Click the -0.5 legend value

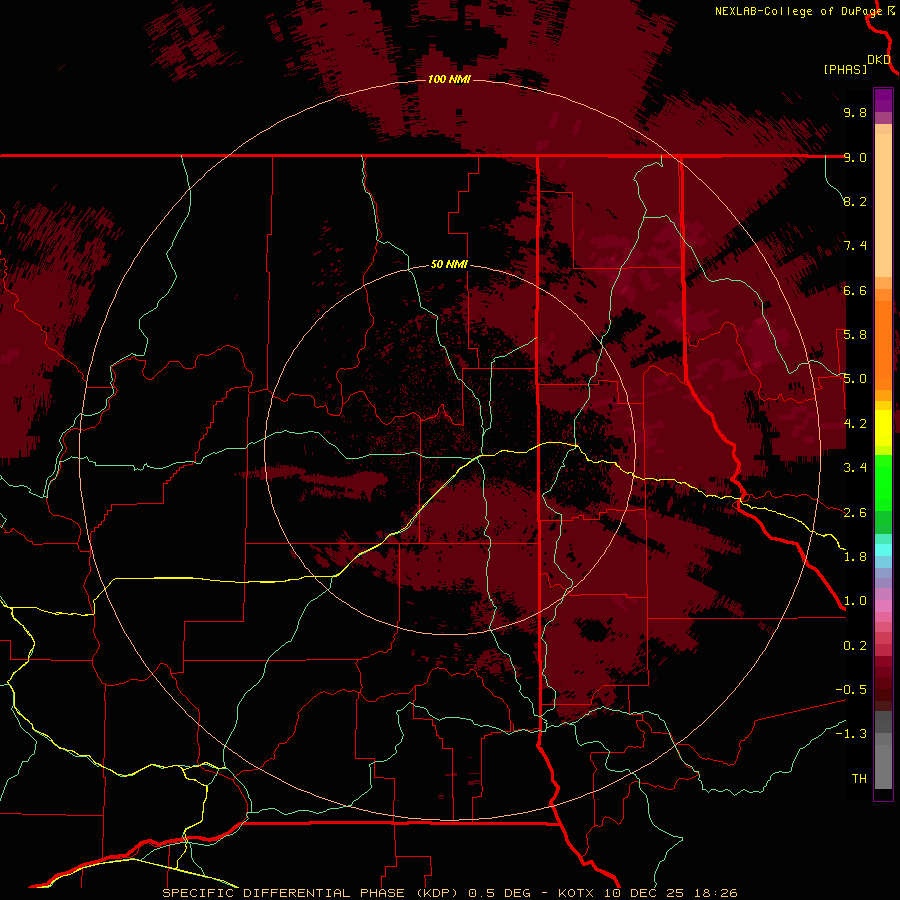click(x=851, y=690)
